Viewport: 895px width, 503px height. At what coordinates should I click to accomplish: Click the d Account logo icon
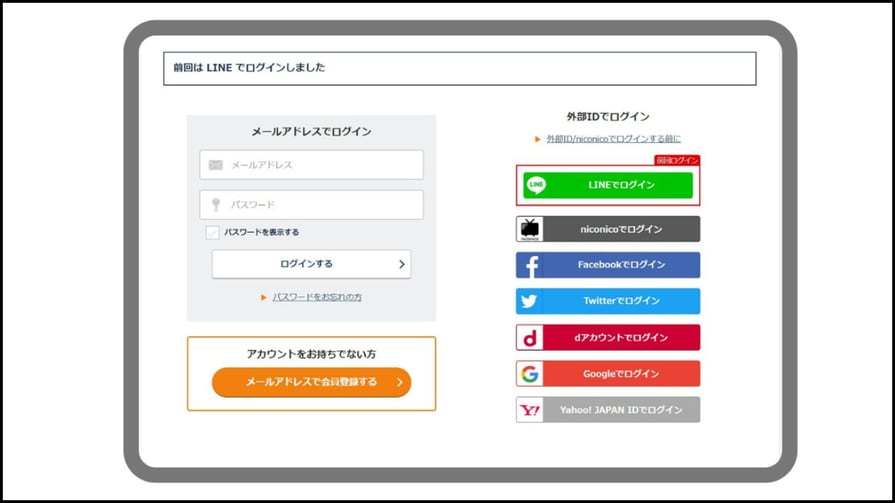530,337
